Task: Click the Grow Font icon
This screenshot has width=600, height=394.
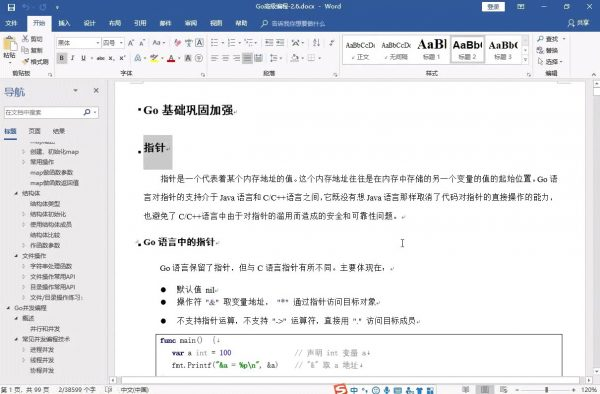Action: [131, 43]
